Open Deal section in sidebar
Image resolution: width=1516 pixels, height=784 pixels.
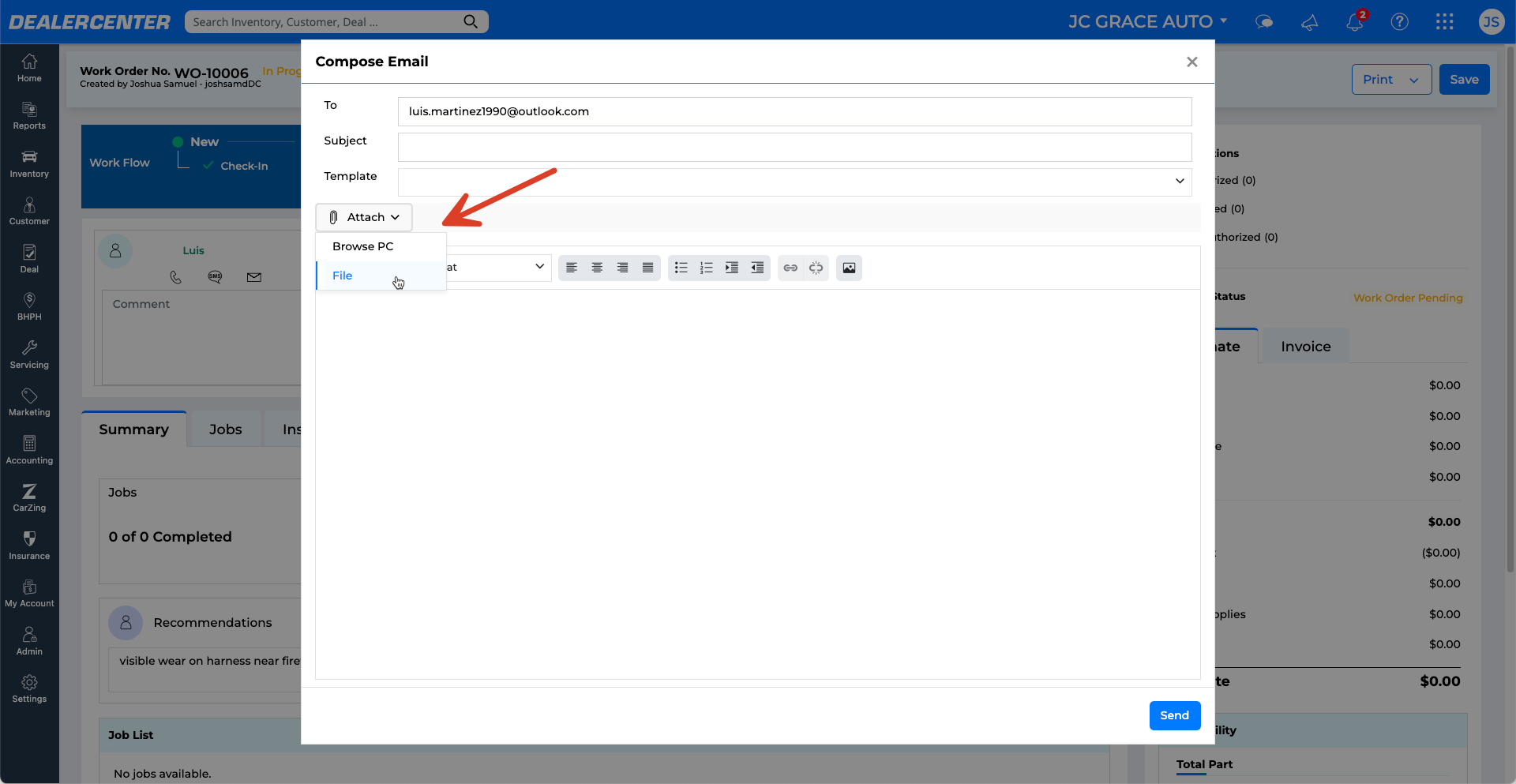point(29,259)
